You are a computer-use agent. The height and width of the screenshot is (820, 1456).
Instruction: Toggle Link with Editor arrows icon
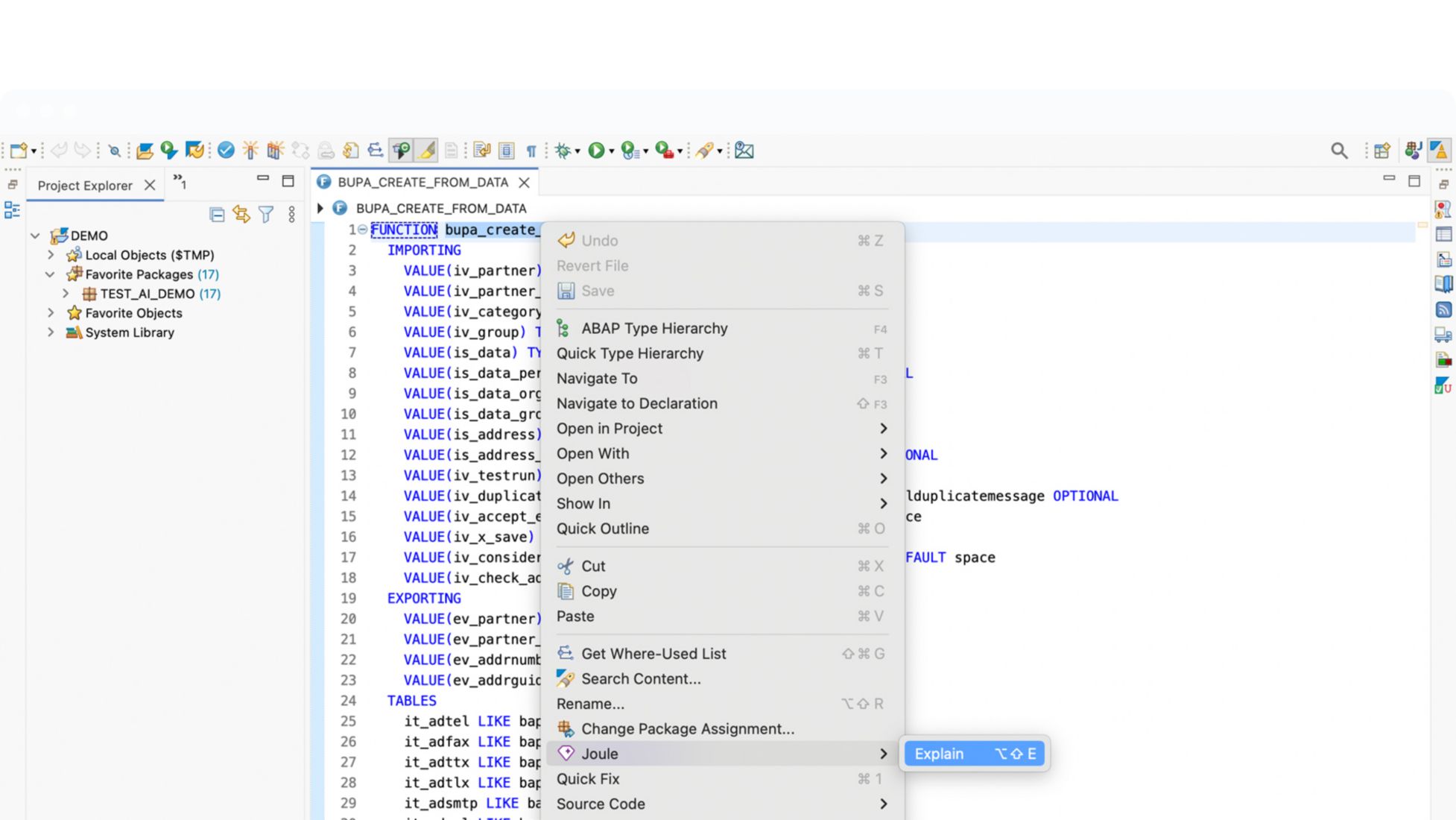click(241, 215)
